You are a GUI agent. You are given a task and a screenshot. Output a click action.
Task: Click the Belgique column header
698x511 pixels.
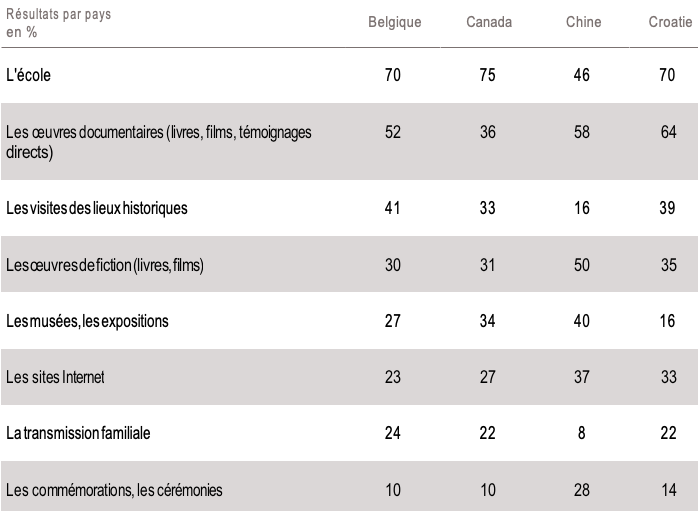395,22
